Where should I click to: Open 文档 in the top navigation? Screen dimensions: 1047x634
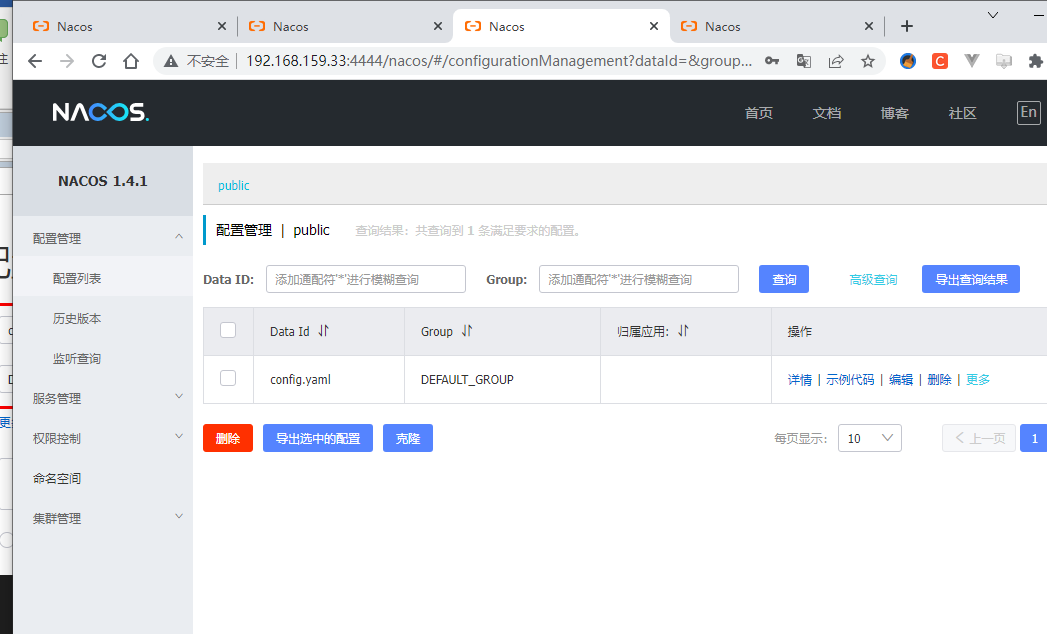827,113
